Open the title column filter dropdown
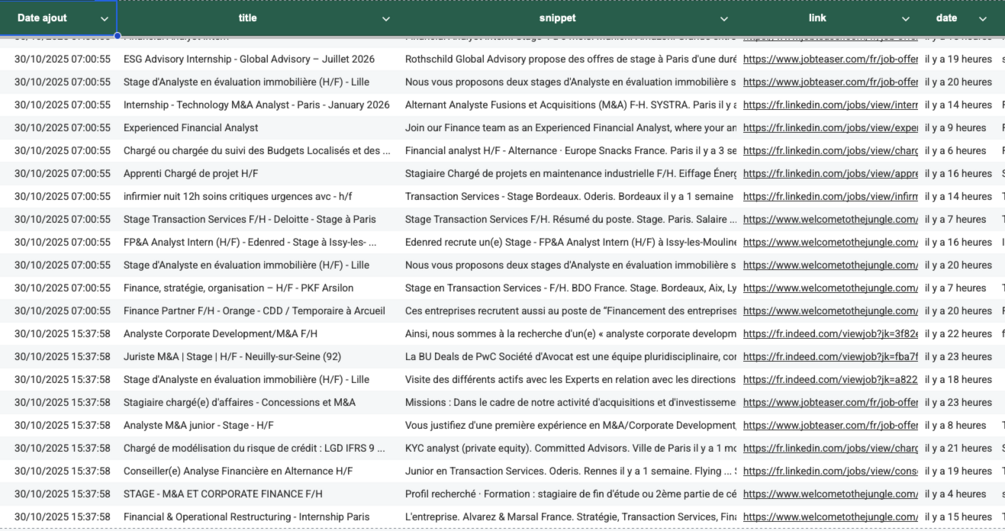Image resolution: width=1005 pixels, height=531 pixels. 386,19
